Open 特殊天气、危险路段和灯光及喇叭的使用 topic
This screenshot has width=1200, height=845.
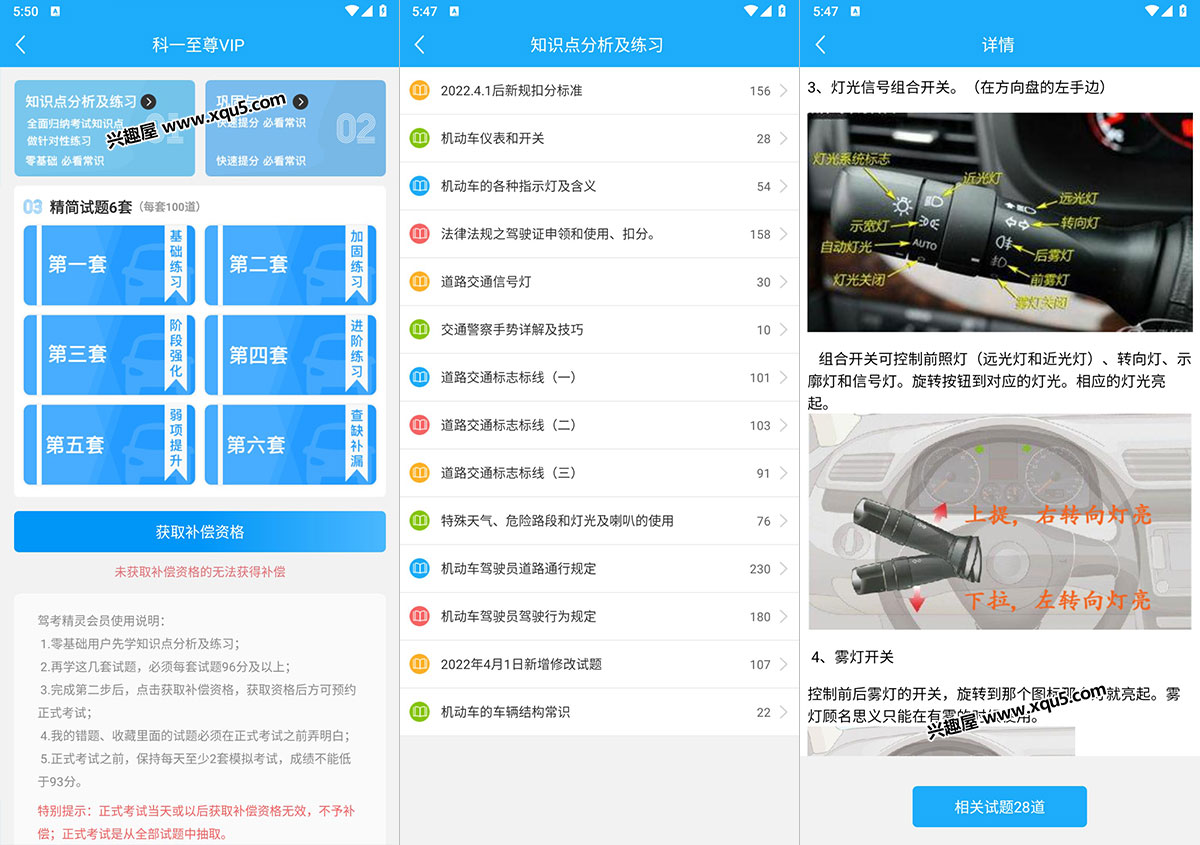click(x=599, y=521)
